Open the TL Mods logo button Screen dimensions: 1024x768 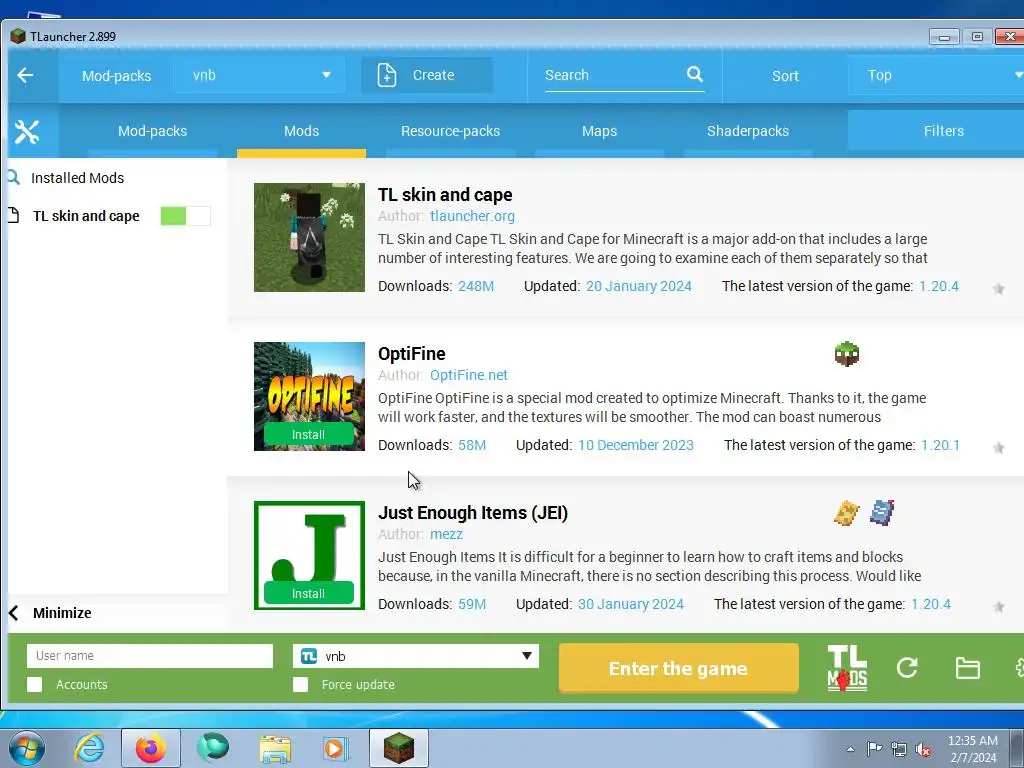[847, 668]
